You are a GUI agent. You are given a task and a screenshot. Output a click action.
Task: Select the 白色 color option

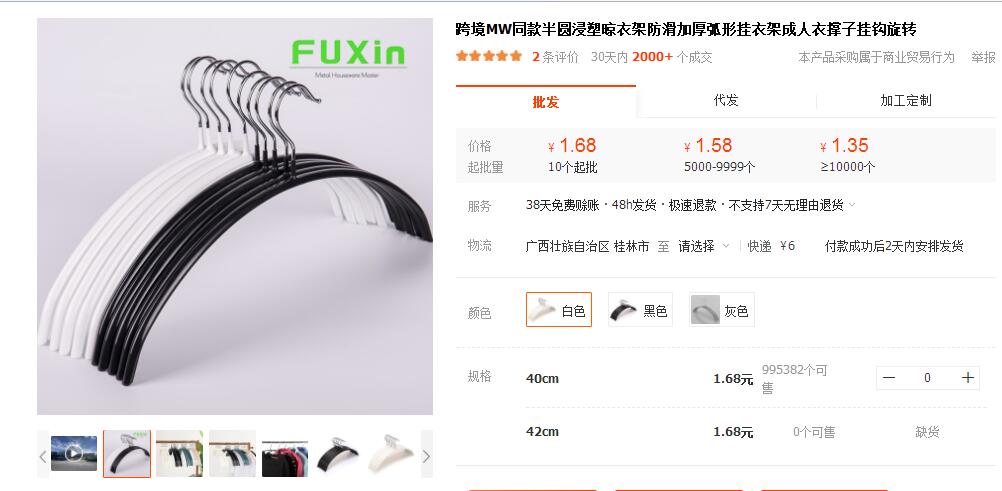click(x=559, y=310)
